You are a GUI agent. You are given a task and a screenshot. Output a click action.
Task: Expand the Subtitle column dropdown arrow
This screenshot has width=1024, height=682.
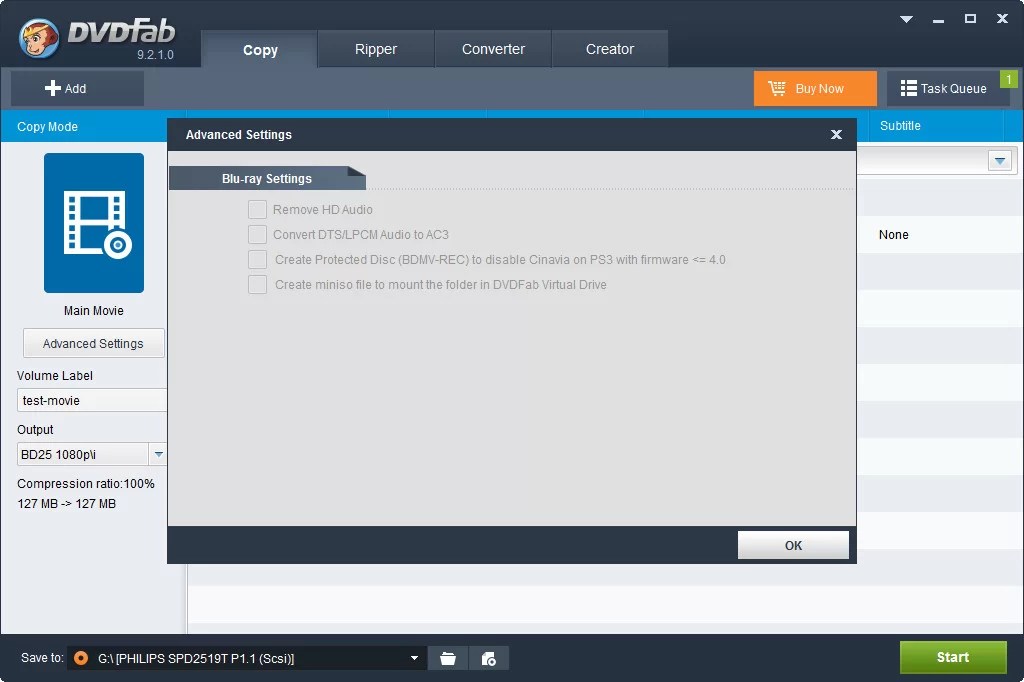pyautogui.click(x=1000, y=161)
